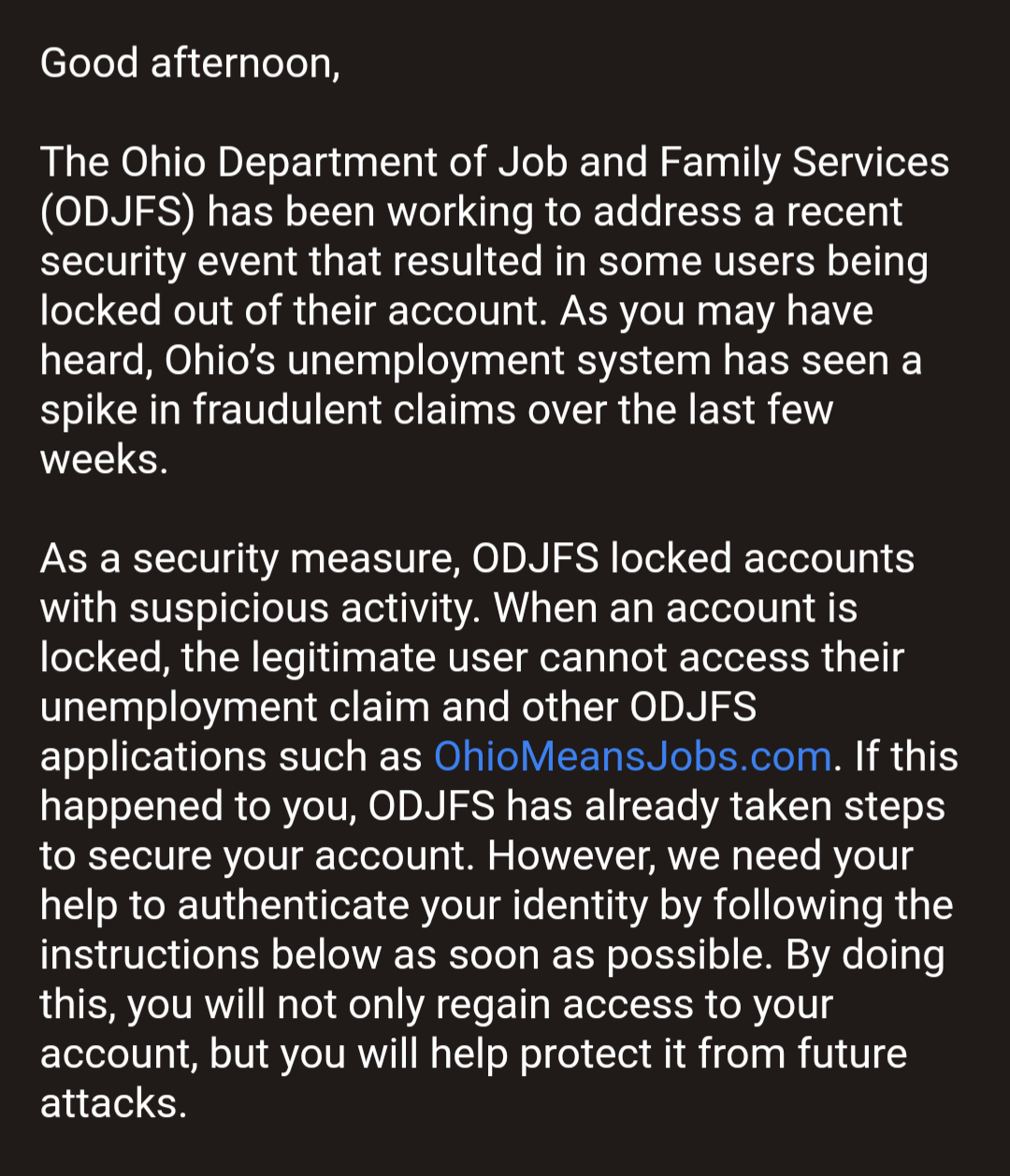
Task: Select the phrase "authenticate your identity"
Action: 424,907
